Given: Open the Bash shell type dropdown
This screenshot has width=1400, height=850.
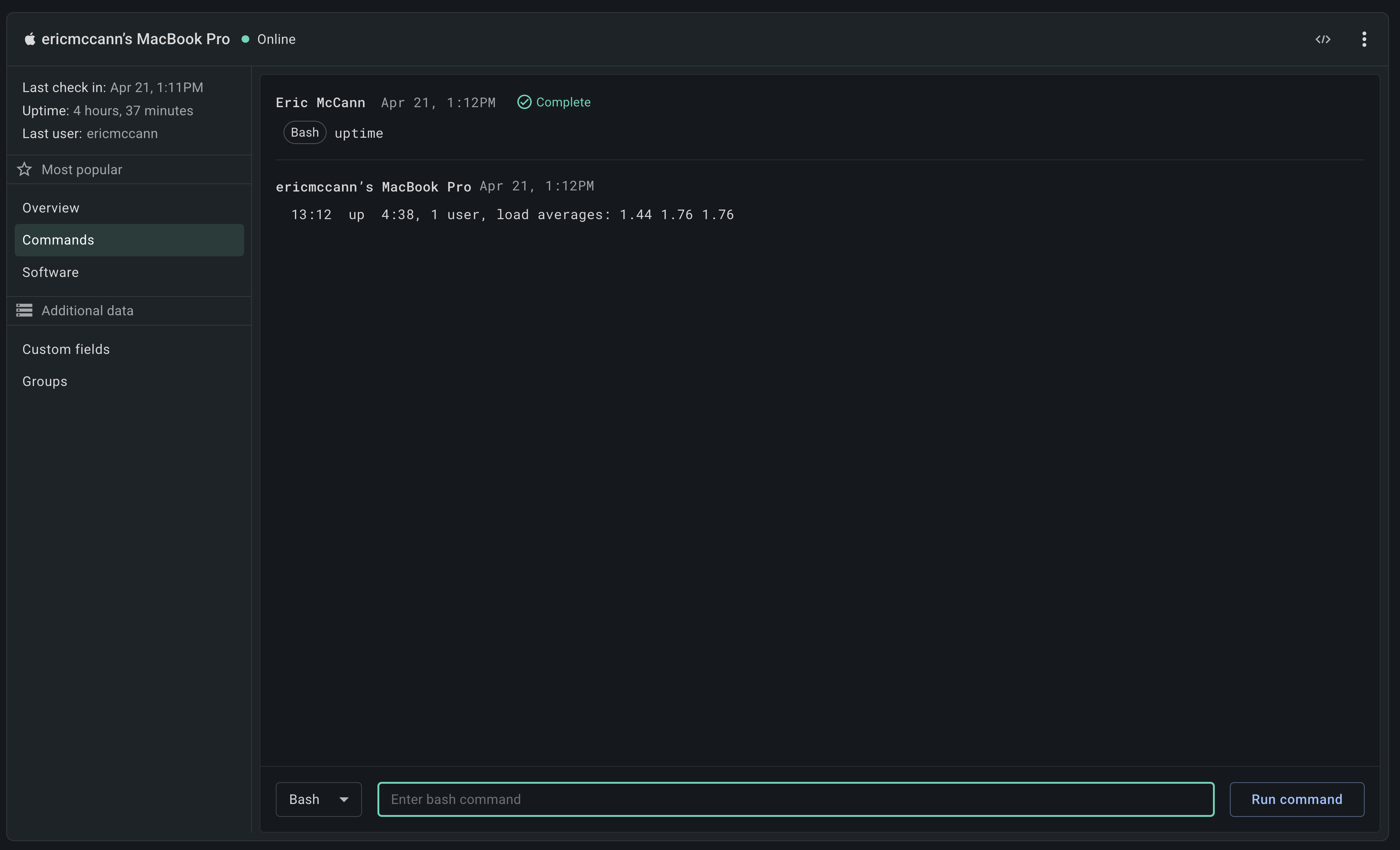Looking at the screenshot, I should [318, 799].
